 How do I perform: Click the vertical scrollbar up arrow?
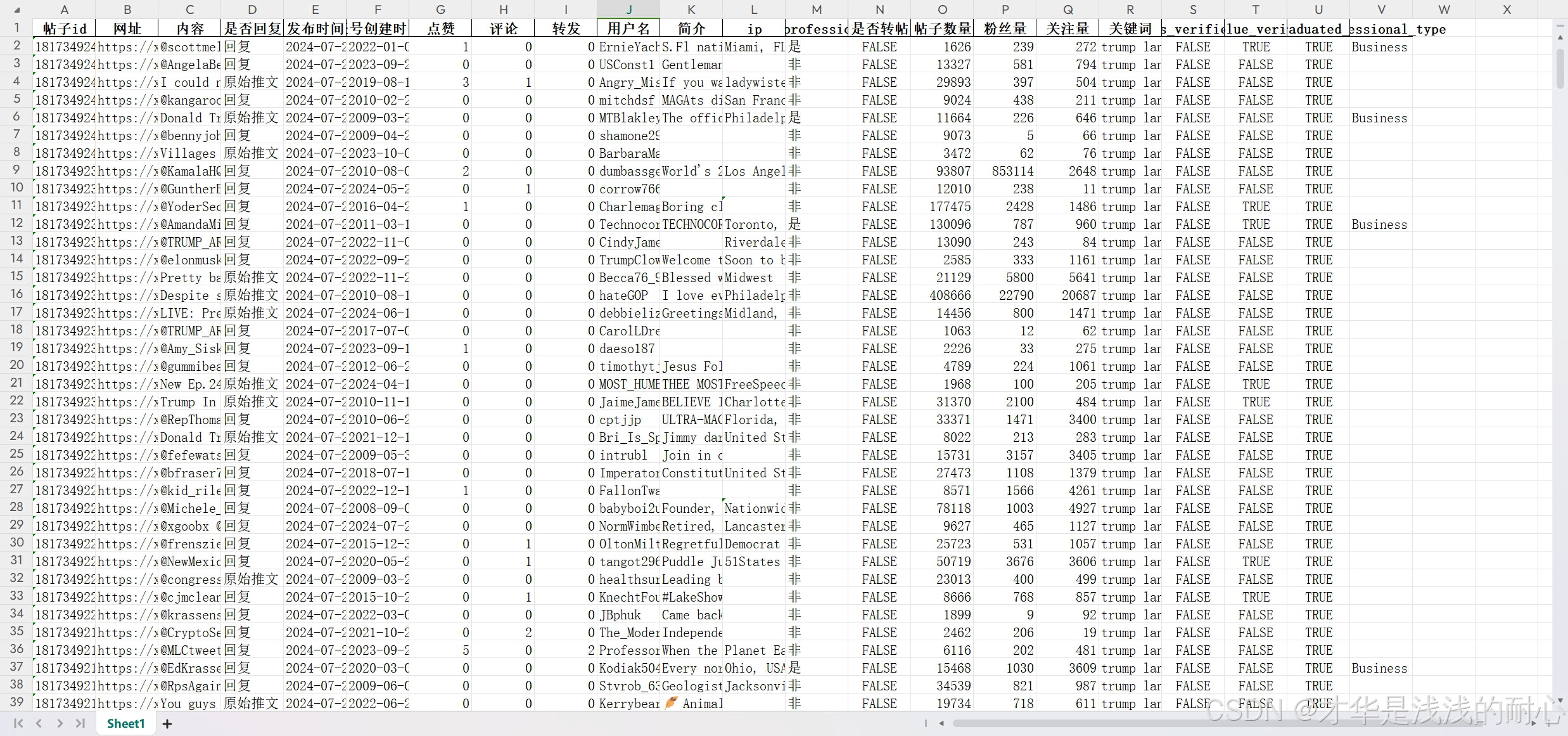point(1560,38)
